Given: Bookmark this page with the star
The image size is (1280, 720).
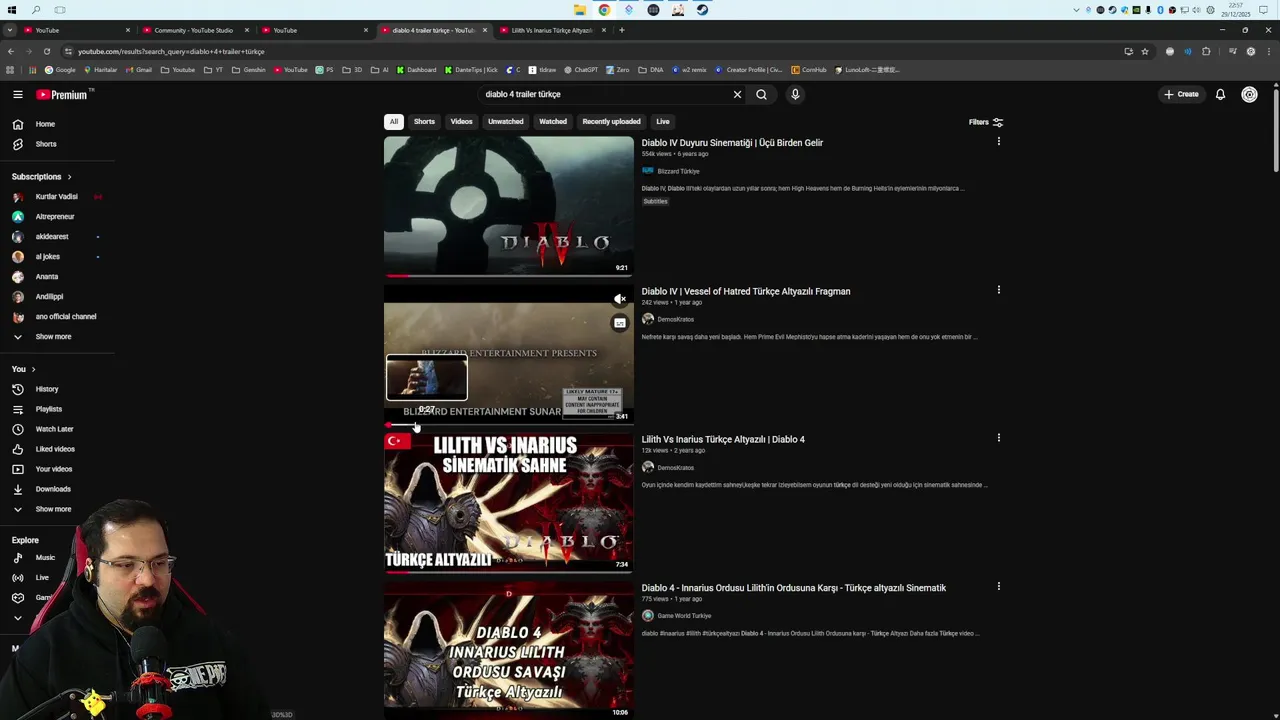Looking at the screenshot, I should (x=1145, y=51).
